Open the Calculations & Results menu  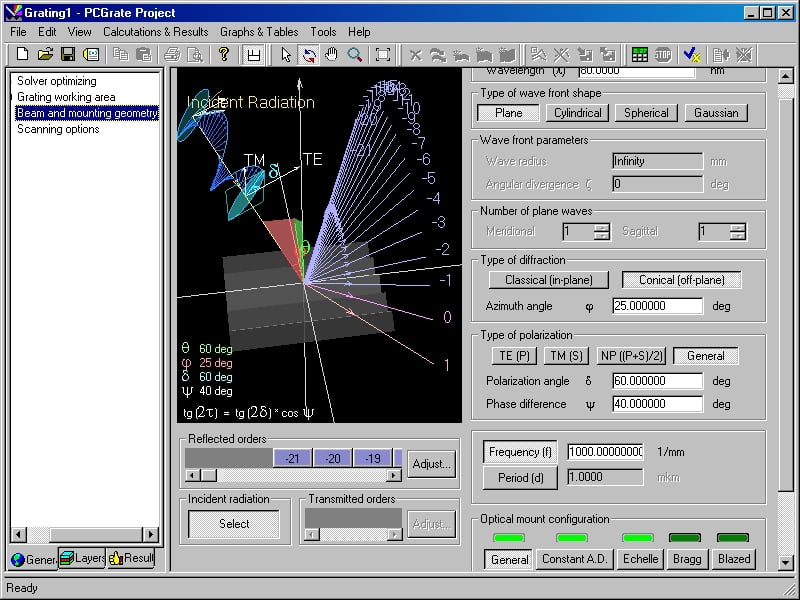[156, 32]
